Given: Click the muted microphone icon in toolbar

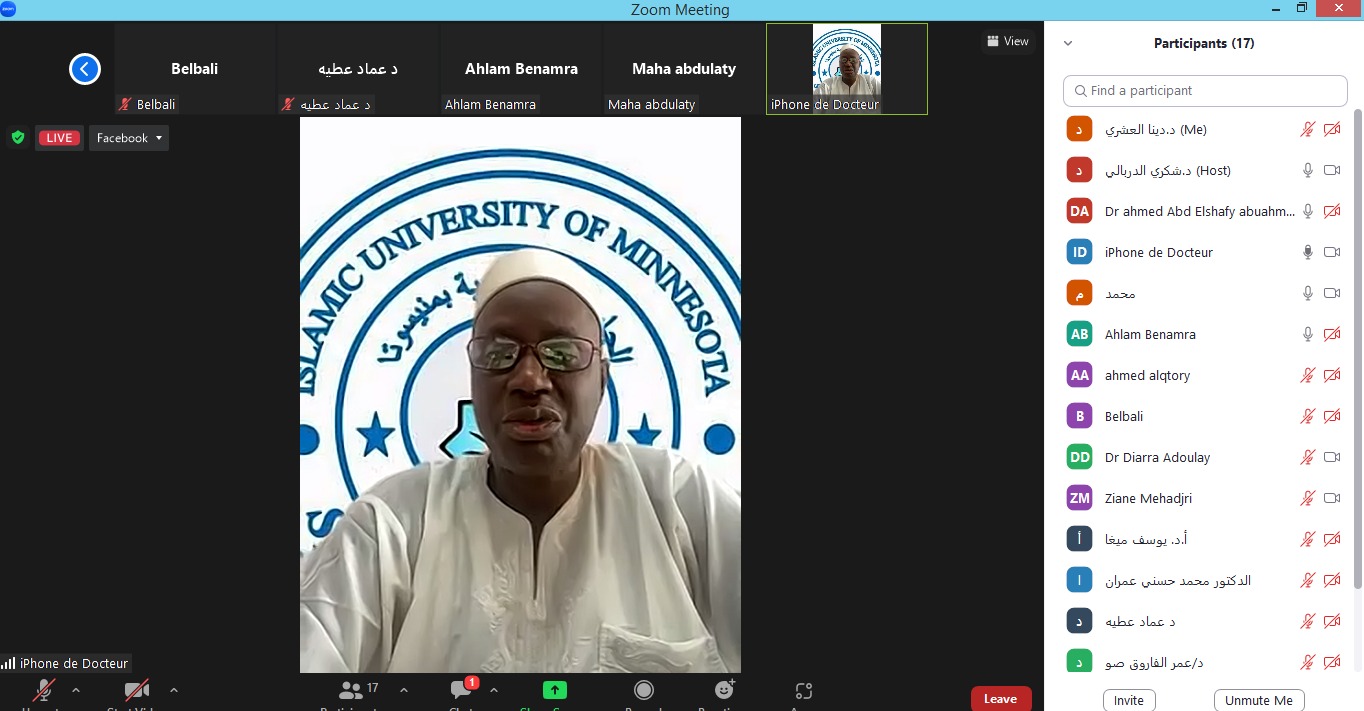Looking at the screenshot, I should (x=44, y=691).
